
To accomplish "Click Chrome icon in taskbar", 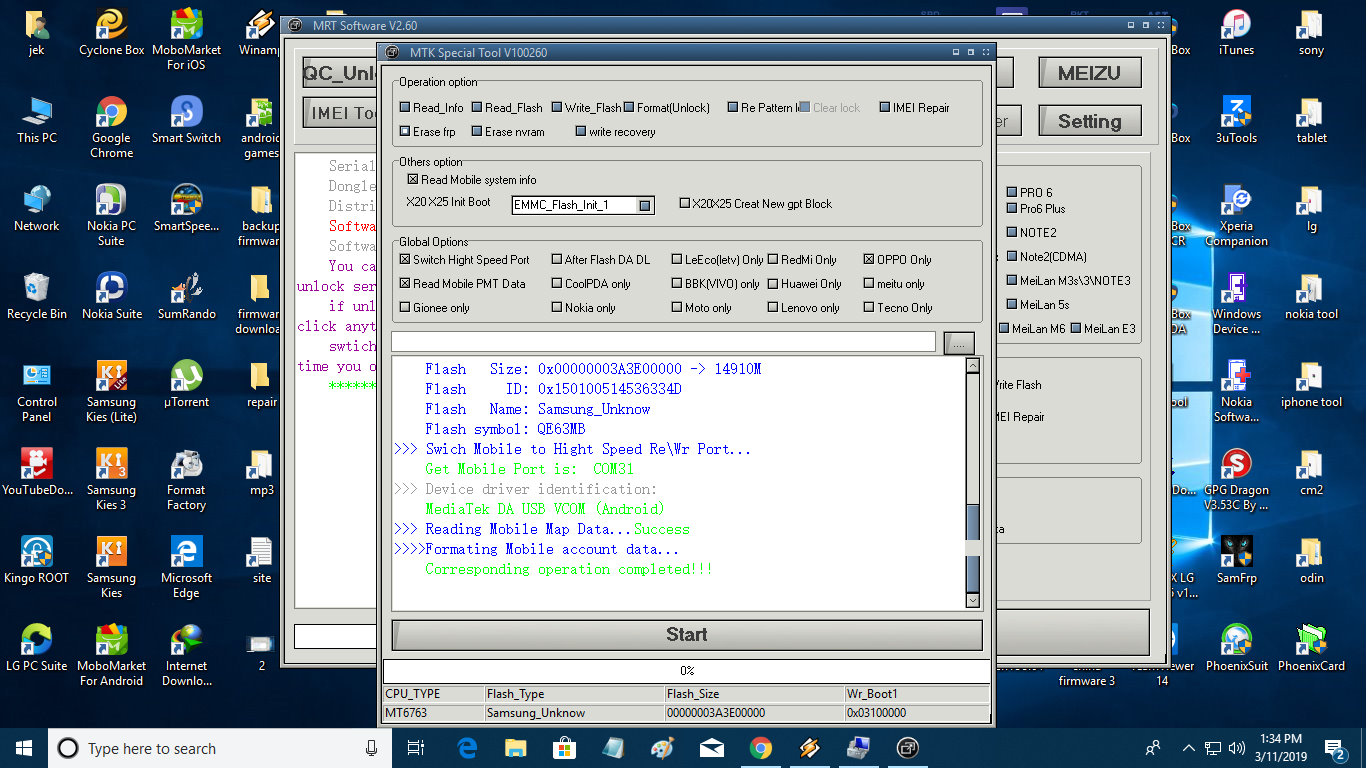I will (760, 747).
